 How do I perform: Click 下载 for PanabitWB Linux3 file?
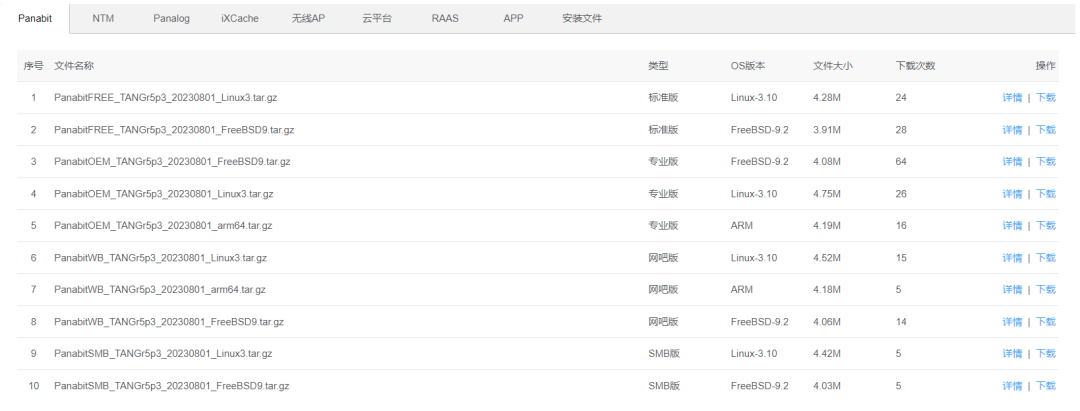coord(1046,257)
